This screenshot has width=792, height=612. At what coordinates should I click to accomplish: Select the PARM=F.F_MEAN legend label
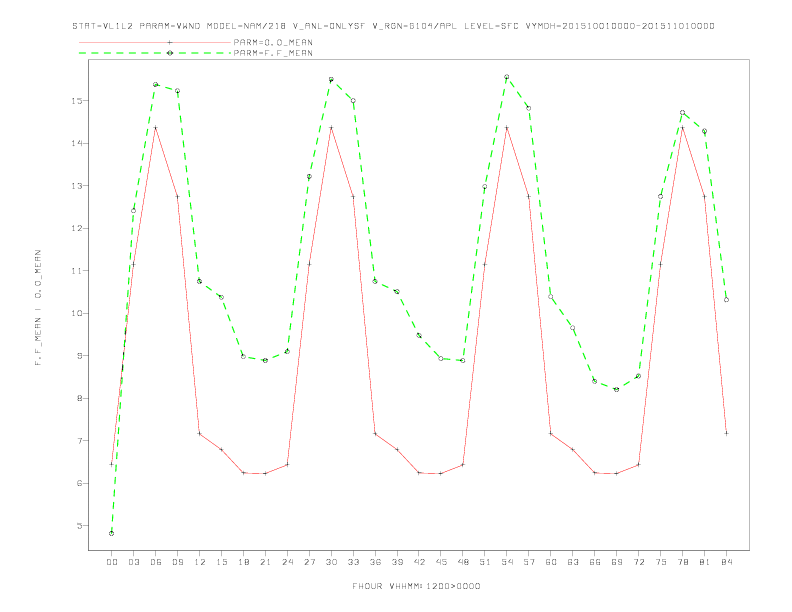[273, 53]
